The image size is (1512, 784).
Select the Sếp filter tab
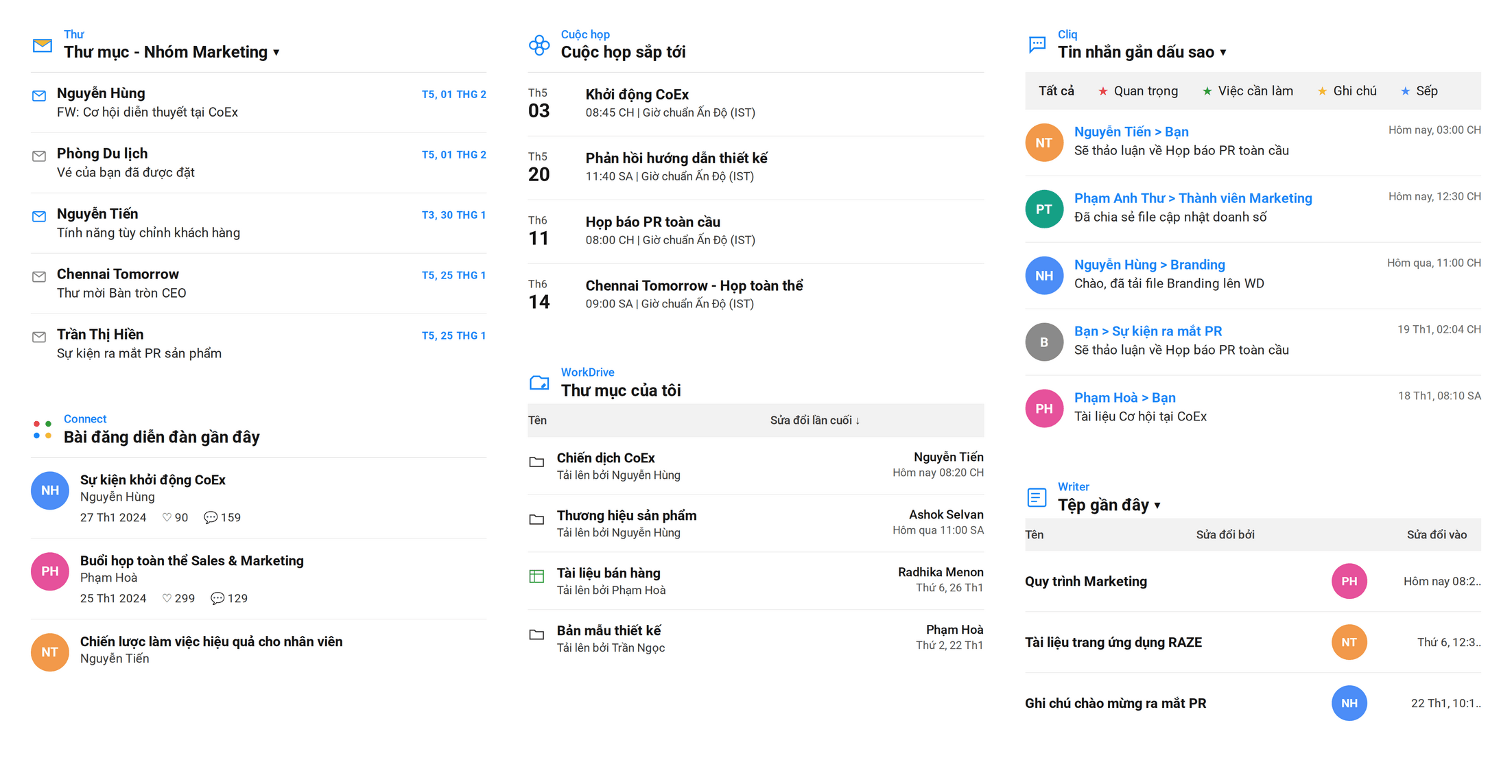pos(1419,91)
